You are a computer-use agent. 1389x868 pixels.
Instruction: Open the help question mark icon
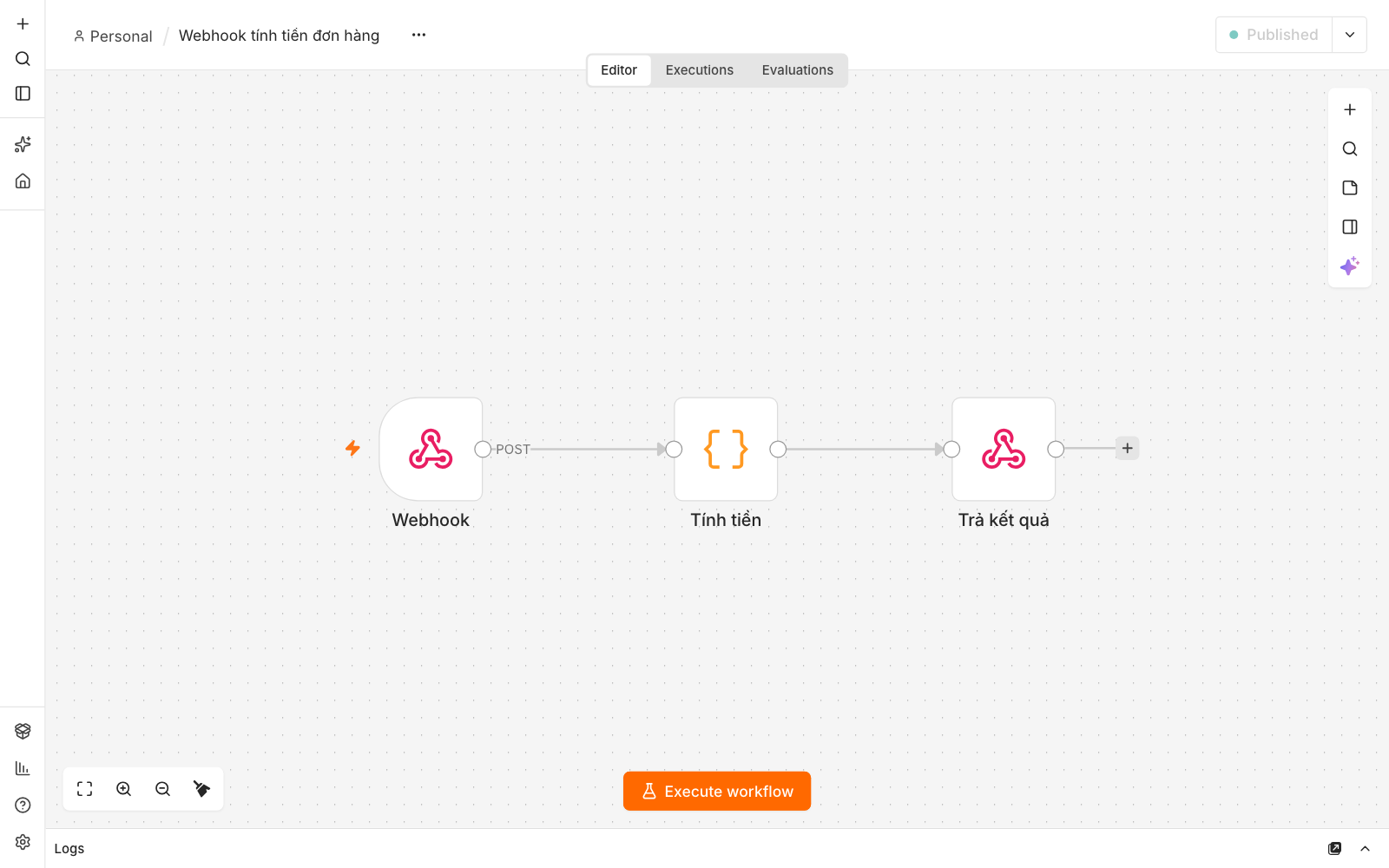(x=23, y=805)
